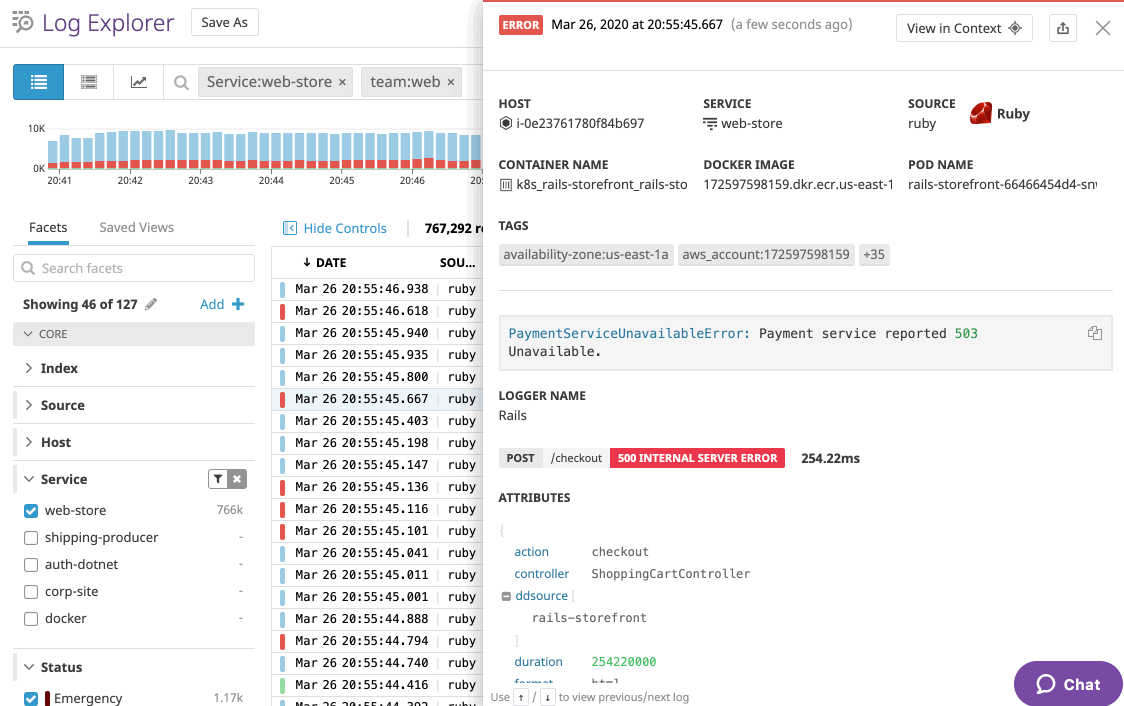Click the share log export icon
This screenshot has width=1124, height=706.
pyautogui.click(x=1063, y=28)
